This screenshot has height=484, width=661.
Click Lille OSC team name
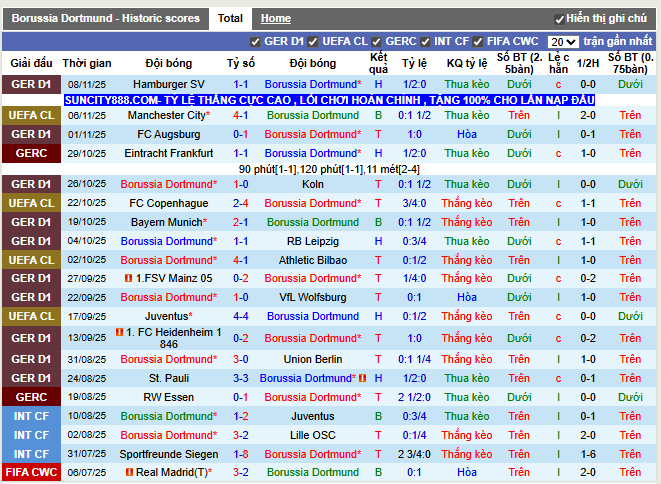tap(313, 435)
